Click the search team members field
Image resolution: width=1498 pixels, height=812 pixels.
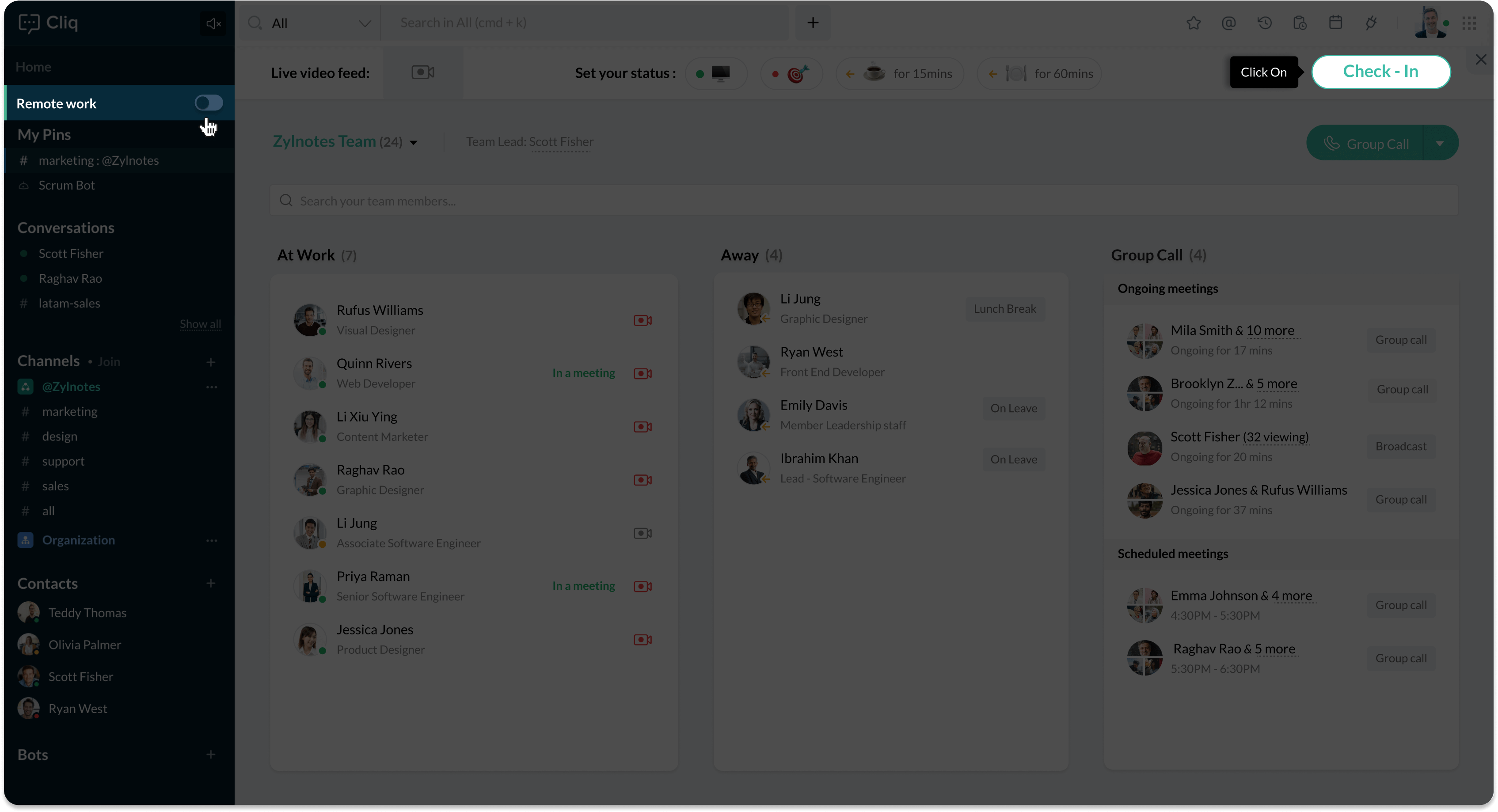(863, 201)
